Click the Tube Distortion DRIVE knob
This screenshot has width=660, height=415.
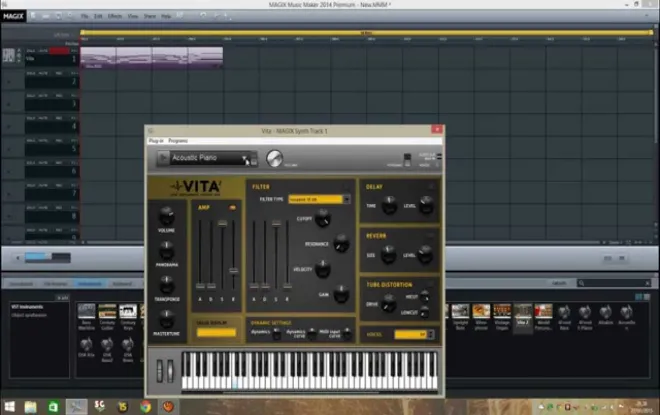pos(389,303)
